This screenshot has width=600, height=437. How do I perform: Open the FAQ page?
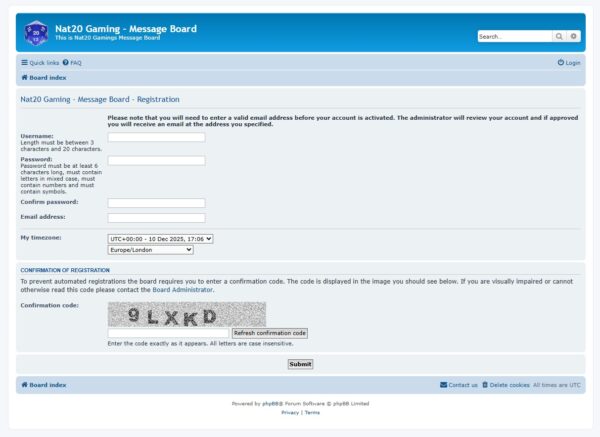(x=75, y=62)
